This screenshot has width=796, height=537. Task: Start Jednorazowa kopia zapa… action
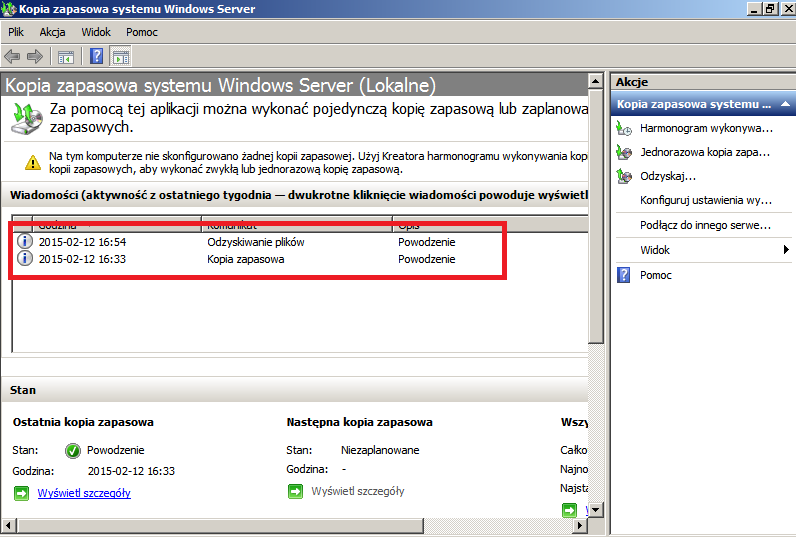705,152
